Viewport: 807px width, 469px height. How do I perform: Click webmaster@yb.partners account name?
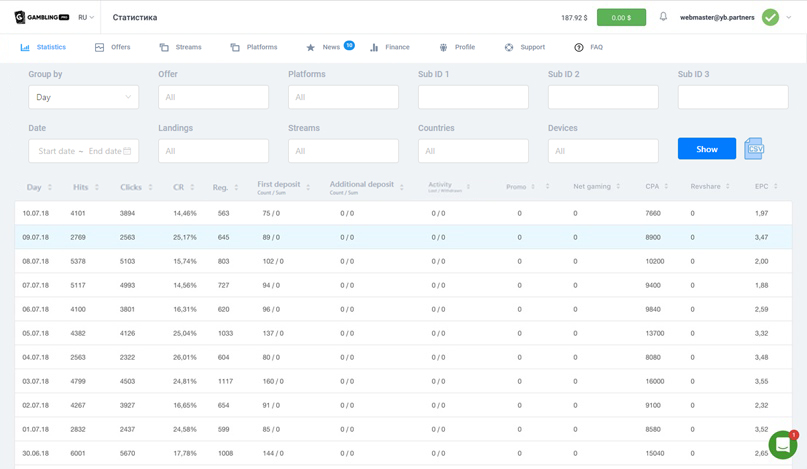[717, 18]
